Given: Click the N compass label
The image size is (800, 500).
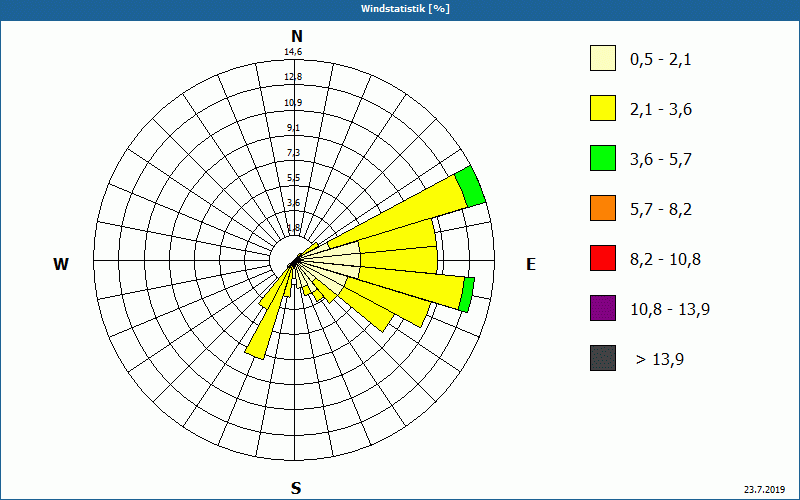Looking at the screenshot, I should click(296, 36).
